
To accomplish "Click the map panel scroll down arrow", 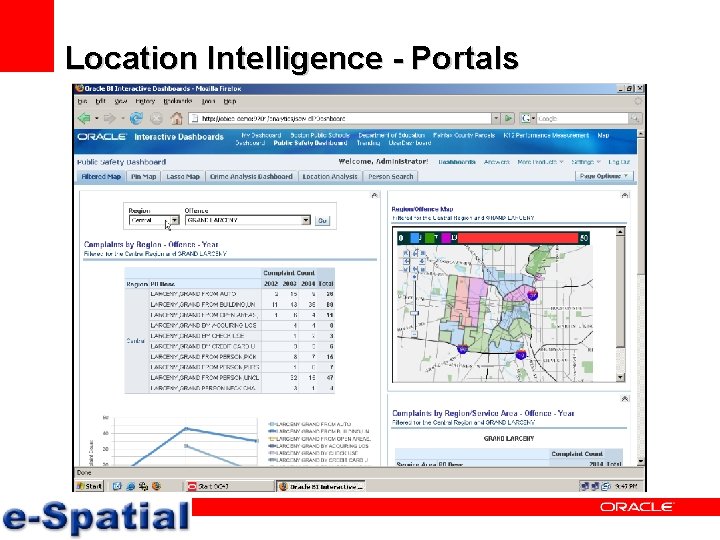I will point(620,377).
